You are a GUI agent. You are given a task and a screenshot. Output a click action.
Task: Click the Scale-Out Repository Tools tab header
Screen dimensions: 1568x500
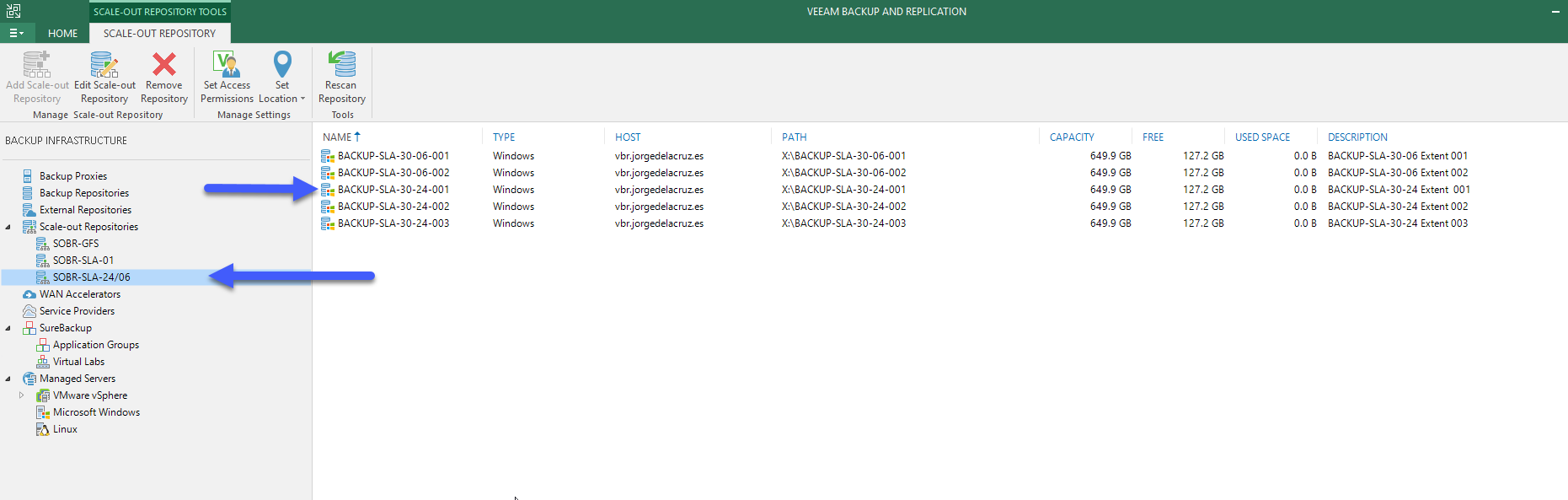pyautogui.click(x=160, y=12)
